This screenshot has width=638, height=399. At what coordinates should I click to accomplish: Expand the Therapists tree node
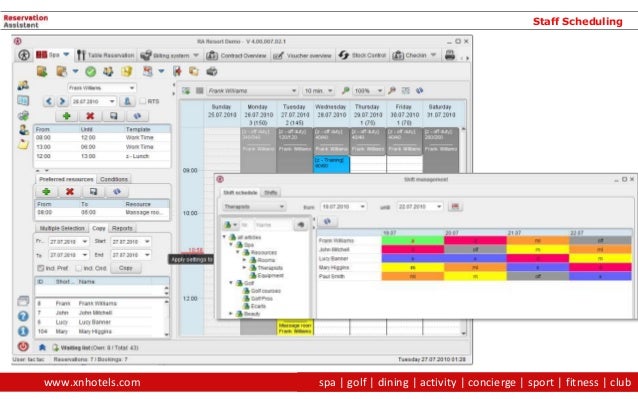pyautogui.click(x=244, y=268)
